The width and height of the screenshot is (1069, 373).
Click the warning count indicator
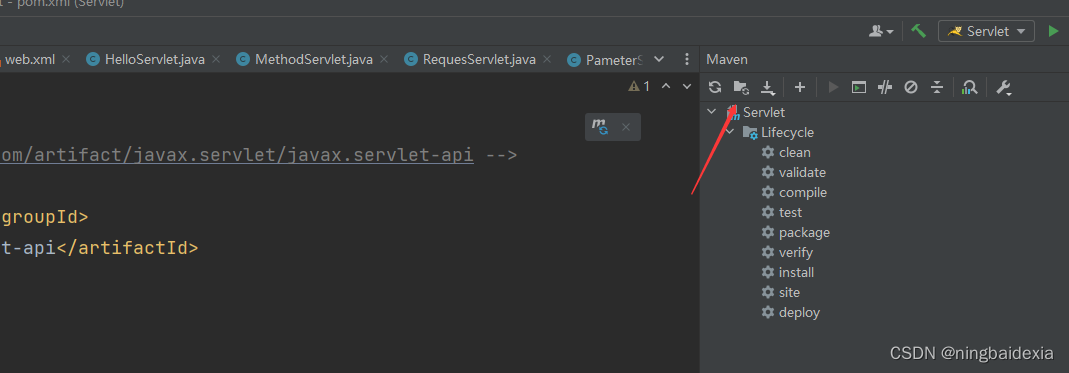[639, 86]
